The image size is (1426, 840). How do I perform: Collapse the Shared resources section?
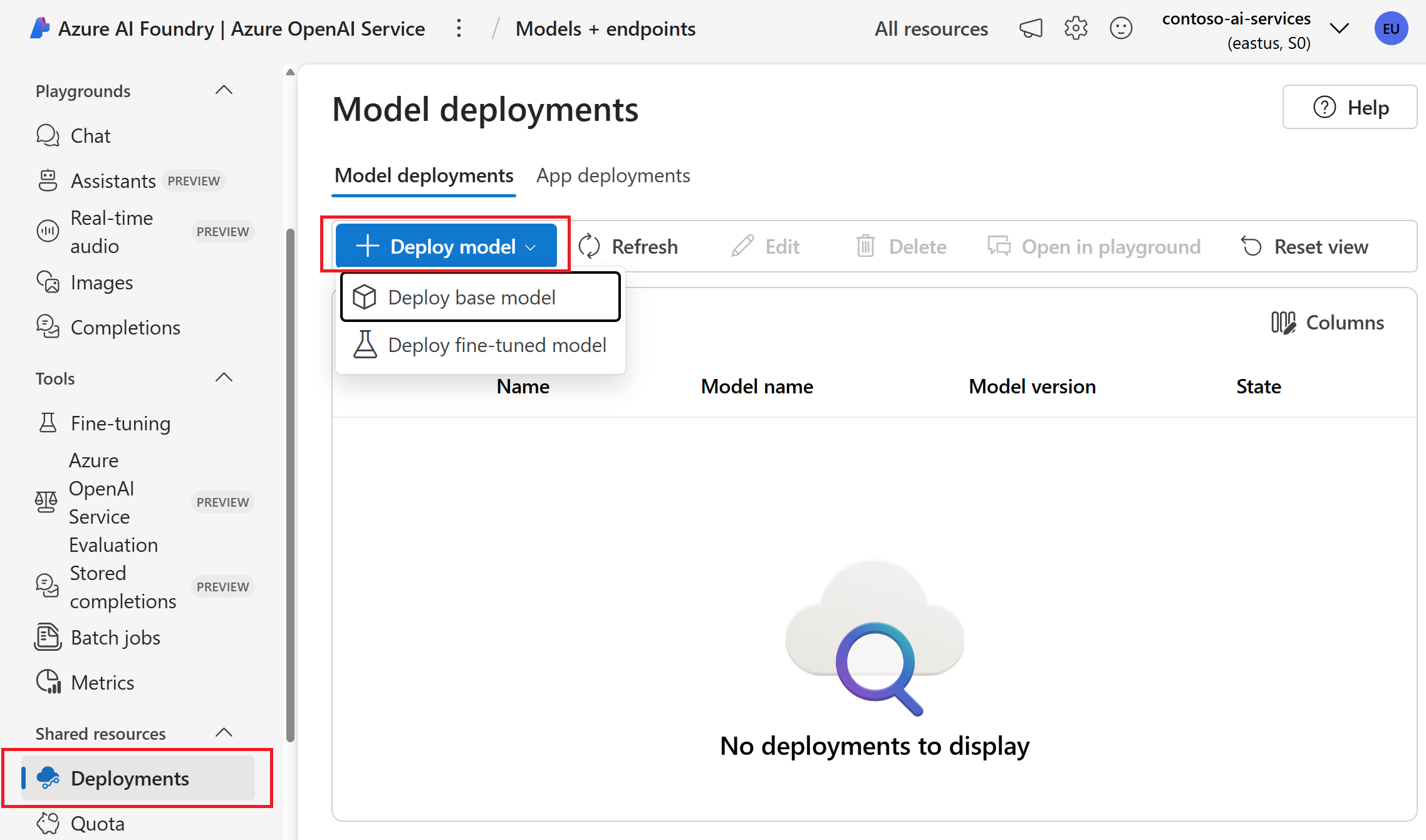[224, 733]
